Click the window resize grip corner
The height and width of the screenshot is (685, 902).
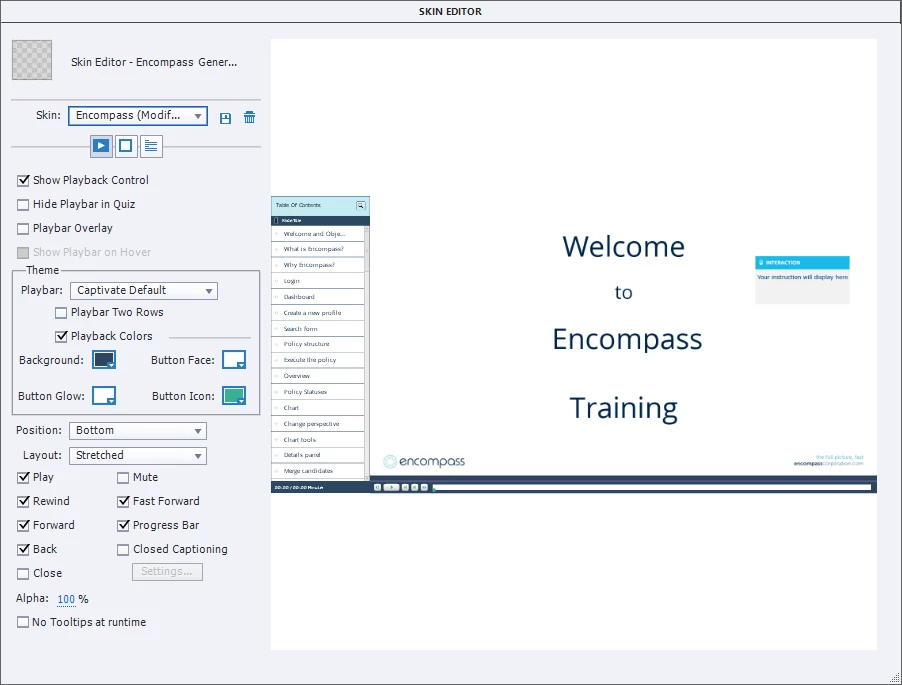click(895, 678)
